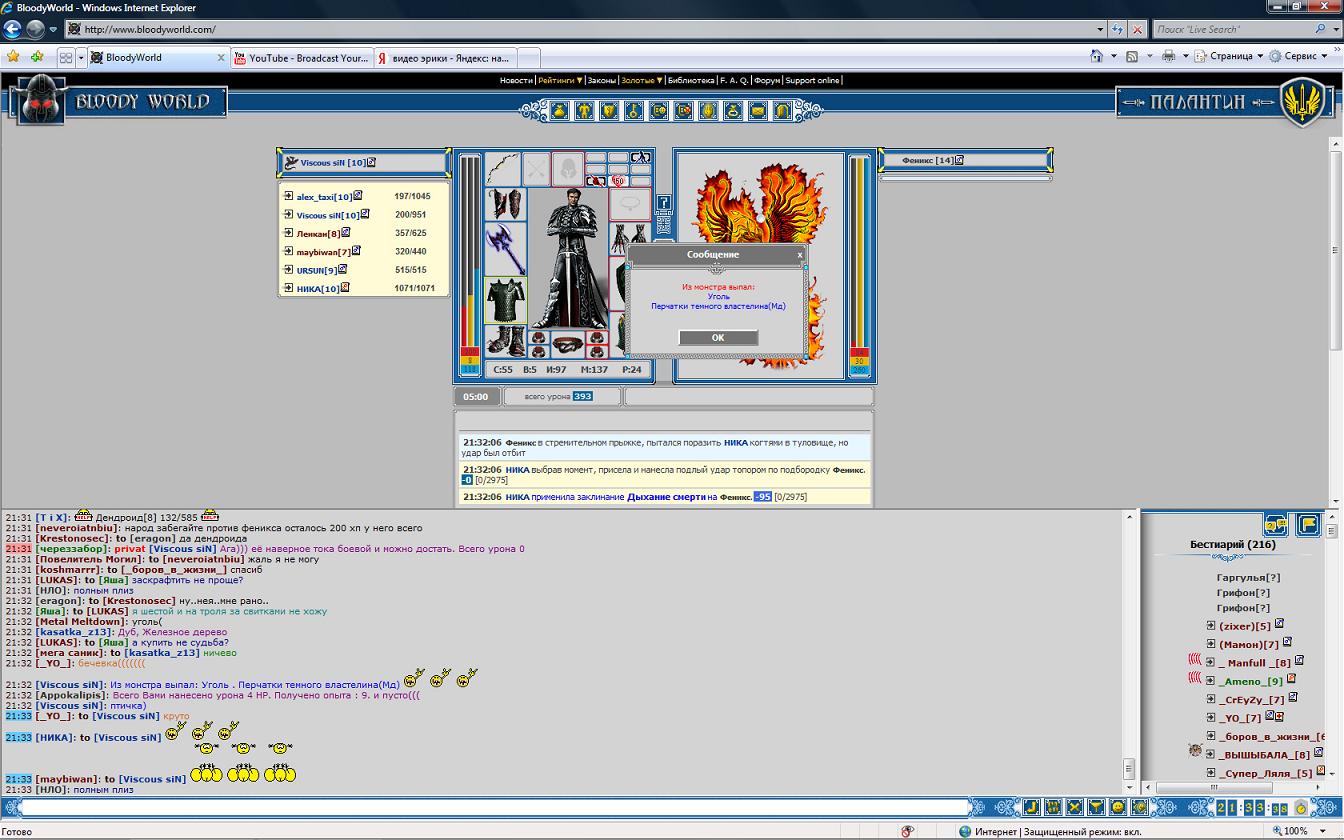The image size is (1344, 840).
Task: Click the stopwatch icon next to game clock
Action: [x=1302, y=808]
